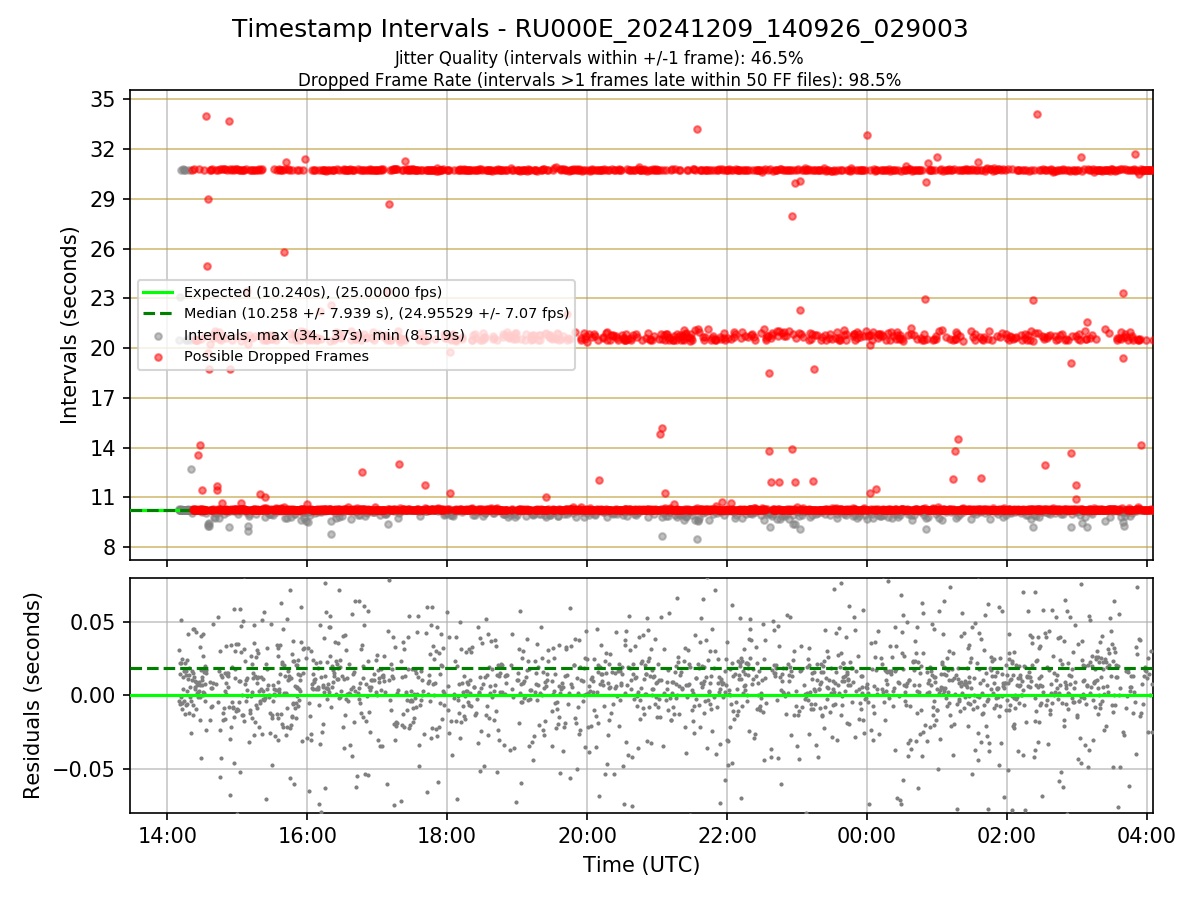Click the Dropped Frame Rate subtitle line
Image resolution: width=1200 pixels, height=900 pixels.
(600, 80)
